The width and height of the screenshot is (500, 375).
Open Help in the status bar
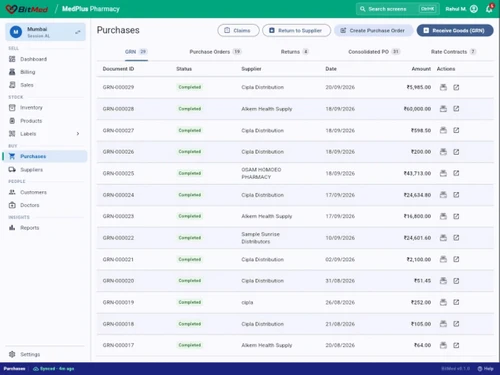pos(485,369)
